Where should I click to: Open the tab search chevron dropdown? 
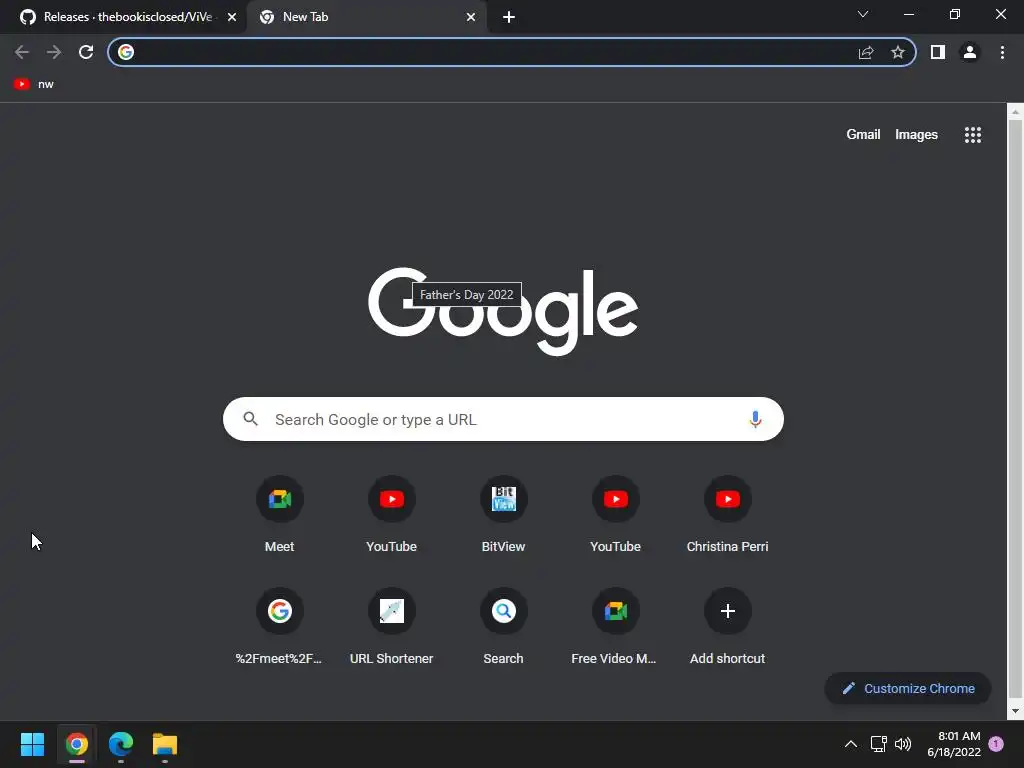(x=863, y=14)
